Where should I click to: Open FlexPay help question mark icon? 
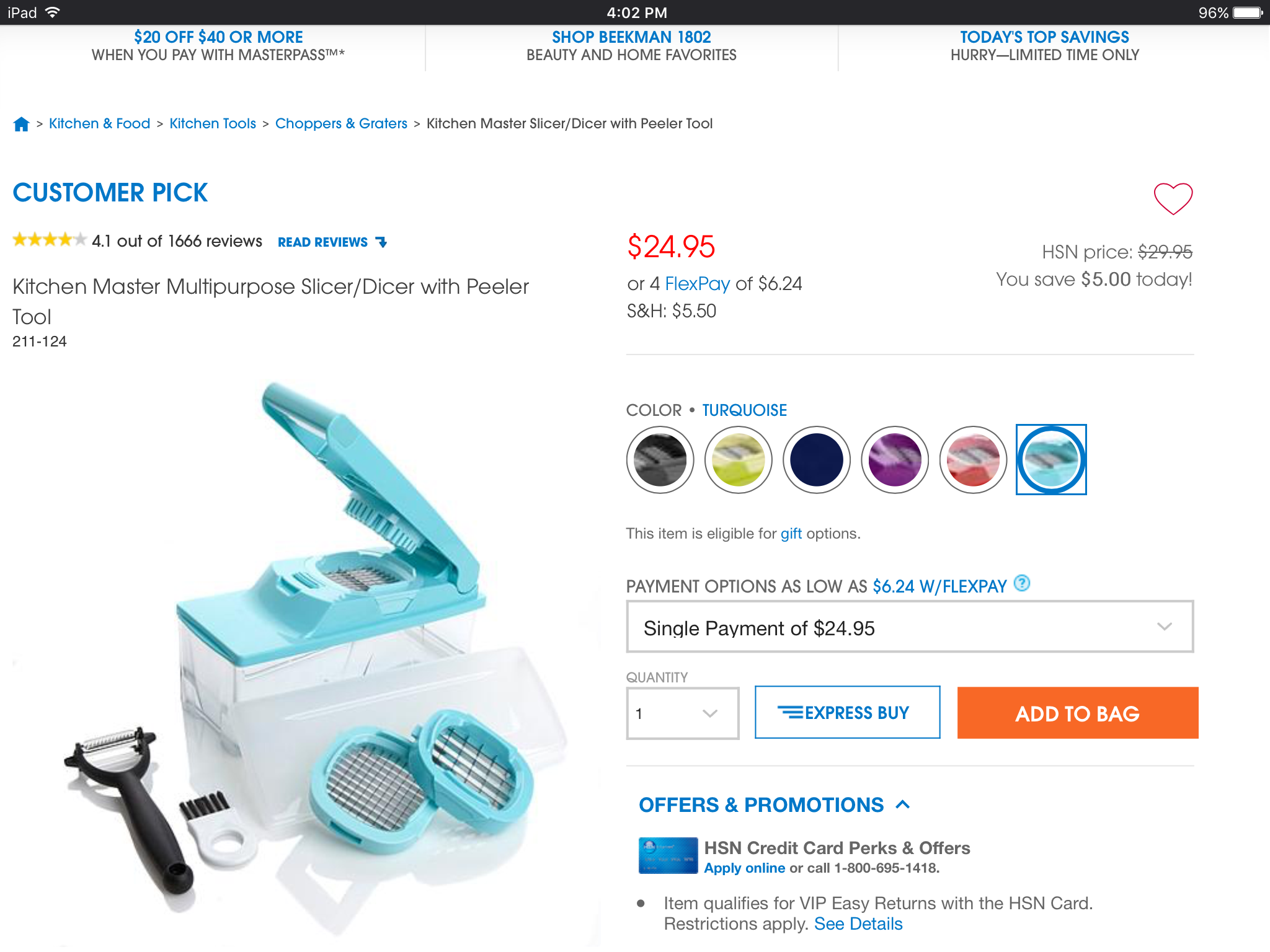pyautogui.click(x=1021, y=583)
